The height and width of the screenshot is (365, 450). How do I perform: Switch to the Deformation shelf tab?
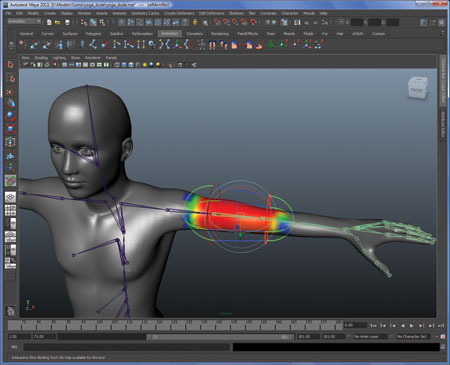click(142, 34)
